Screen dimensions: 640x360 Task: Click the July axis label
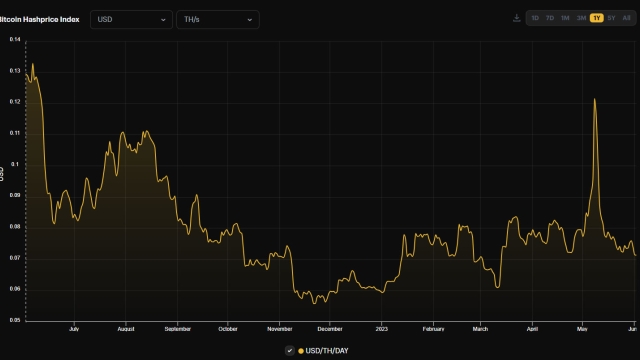click(x=74, y=329)
